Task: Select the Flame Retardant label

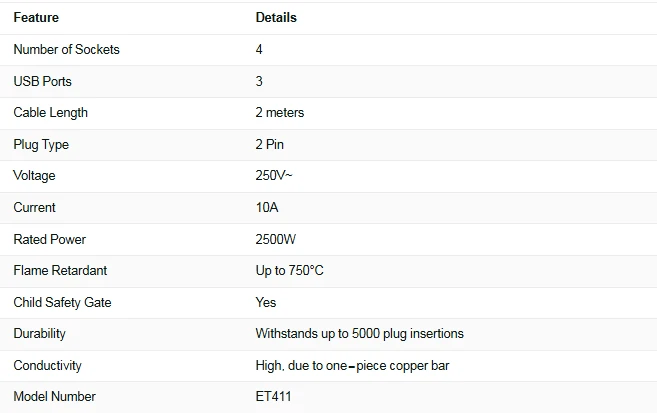Action: point(60,271)
